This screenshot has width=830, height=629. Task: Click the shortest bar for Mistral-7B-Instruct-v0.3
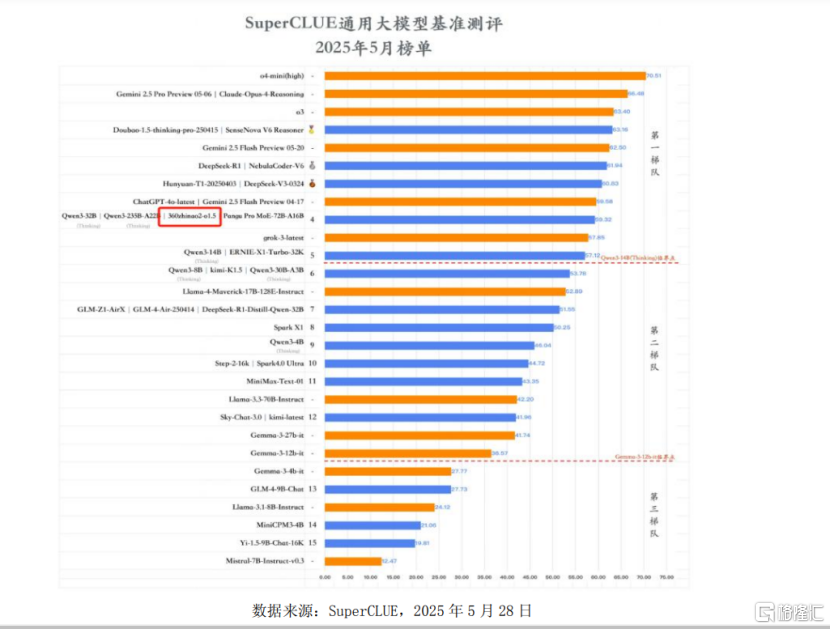[352, 561]
